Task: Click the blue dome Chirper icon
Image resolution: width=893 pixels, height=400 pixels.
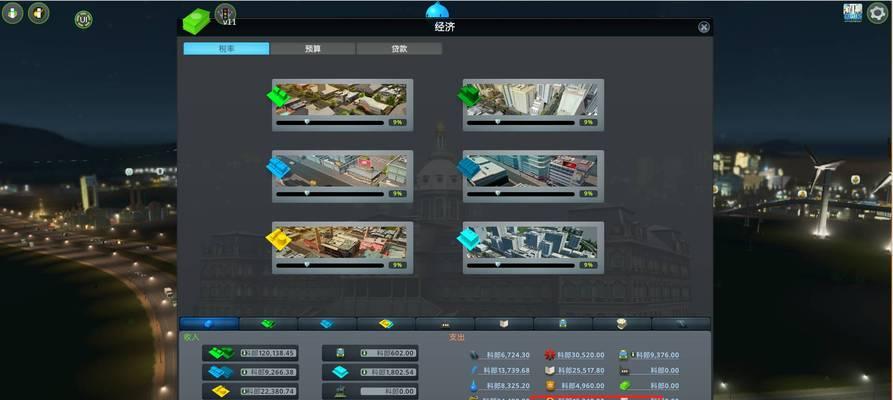Action: coord(437,10)
